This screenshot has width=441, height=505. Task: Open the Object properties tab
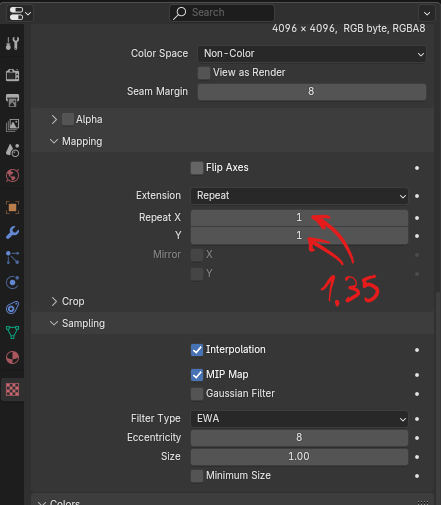pyautogui.click(x=12, y=207)
